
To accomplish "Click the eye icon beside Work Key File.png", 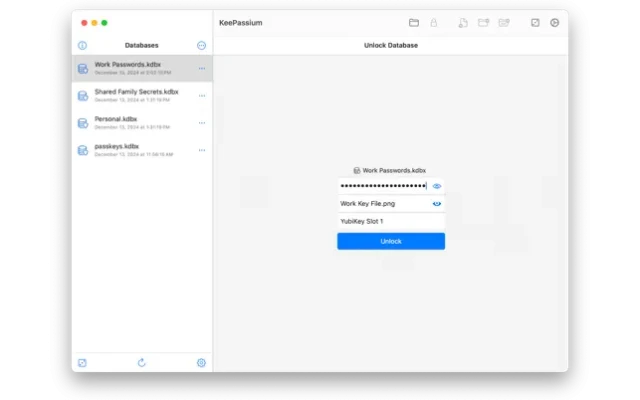I will pos(437,203).
